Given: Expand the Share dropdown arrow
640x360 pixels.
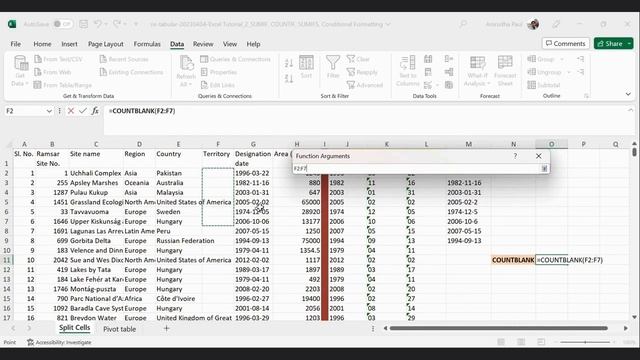Looking at the screenshot, I should coord(630,44).
